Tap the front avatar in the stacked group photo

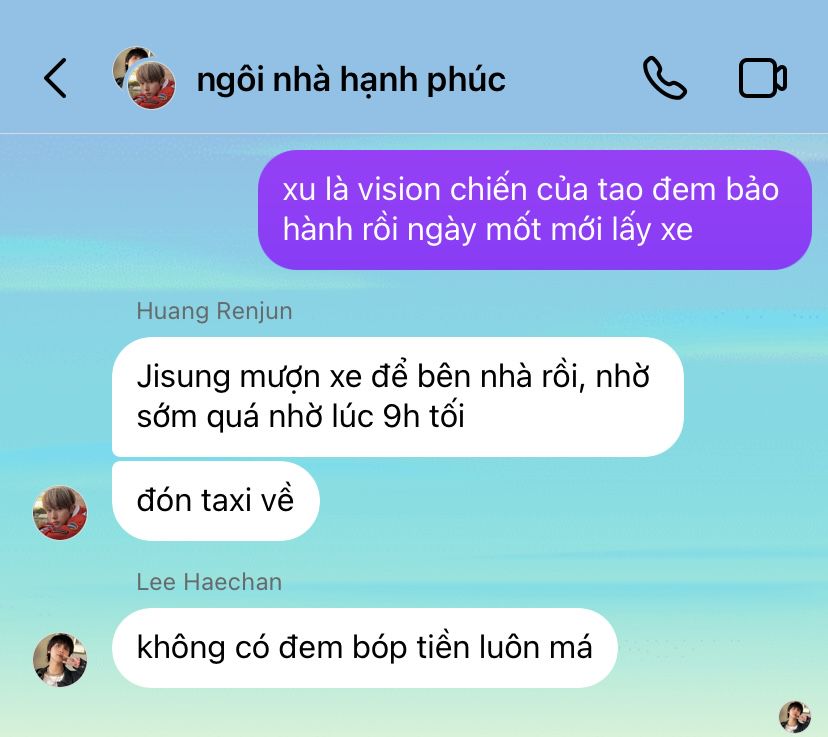pos(152,86)
